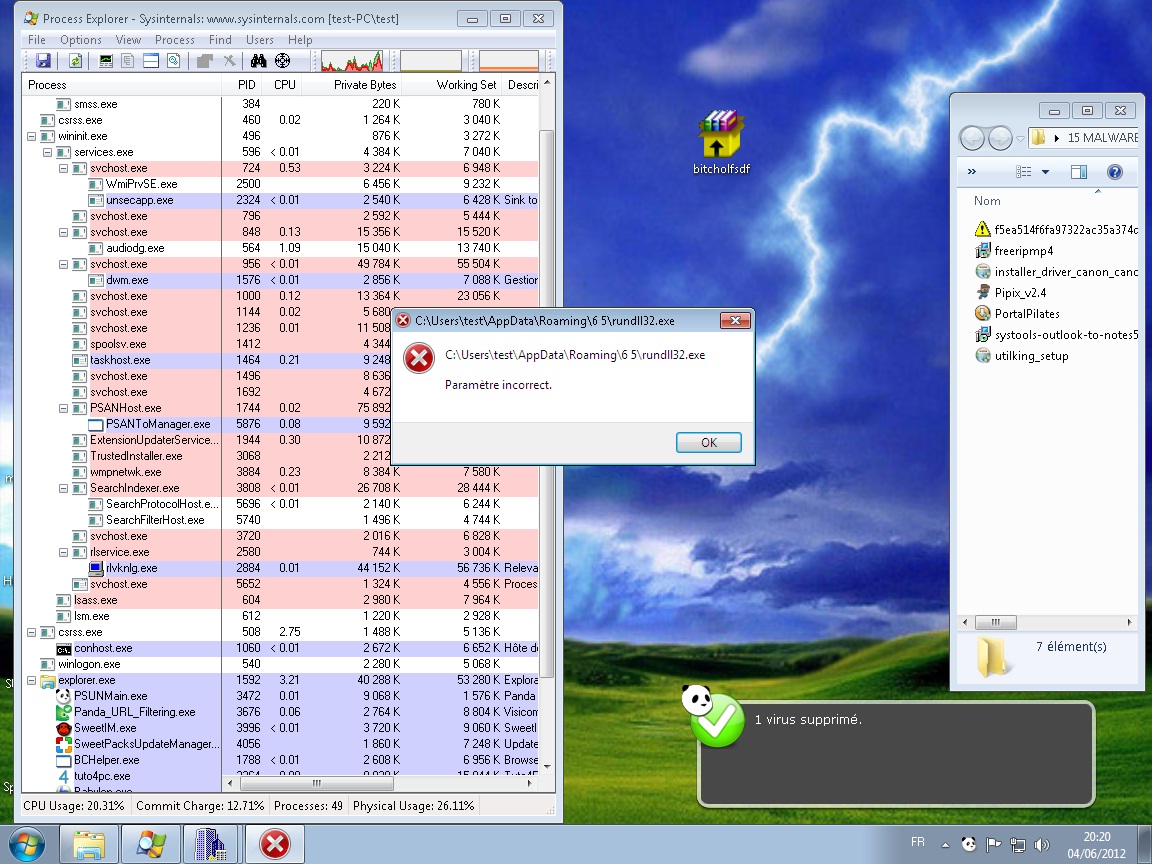Click the DLL/handle view toolbar icon
The image size is (1152, 864).
pos(173,61)
